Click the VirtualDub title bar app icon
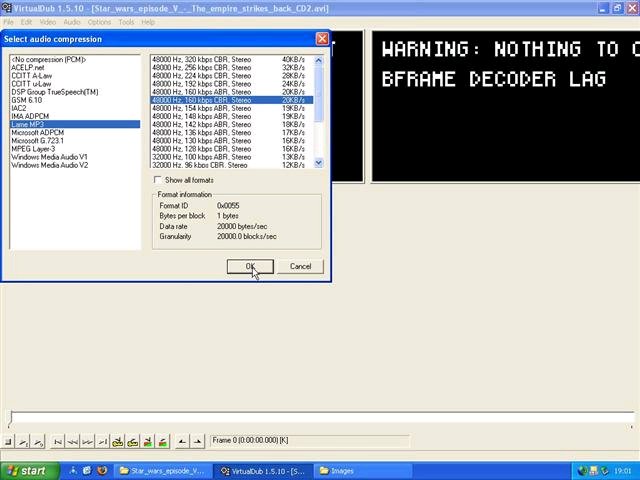Image resolution: width=640 pixels, height=480 pixels. [x=6, y=8]
